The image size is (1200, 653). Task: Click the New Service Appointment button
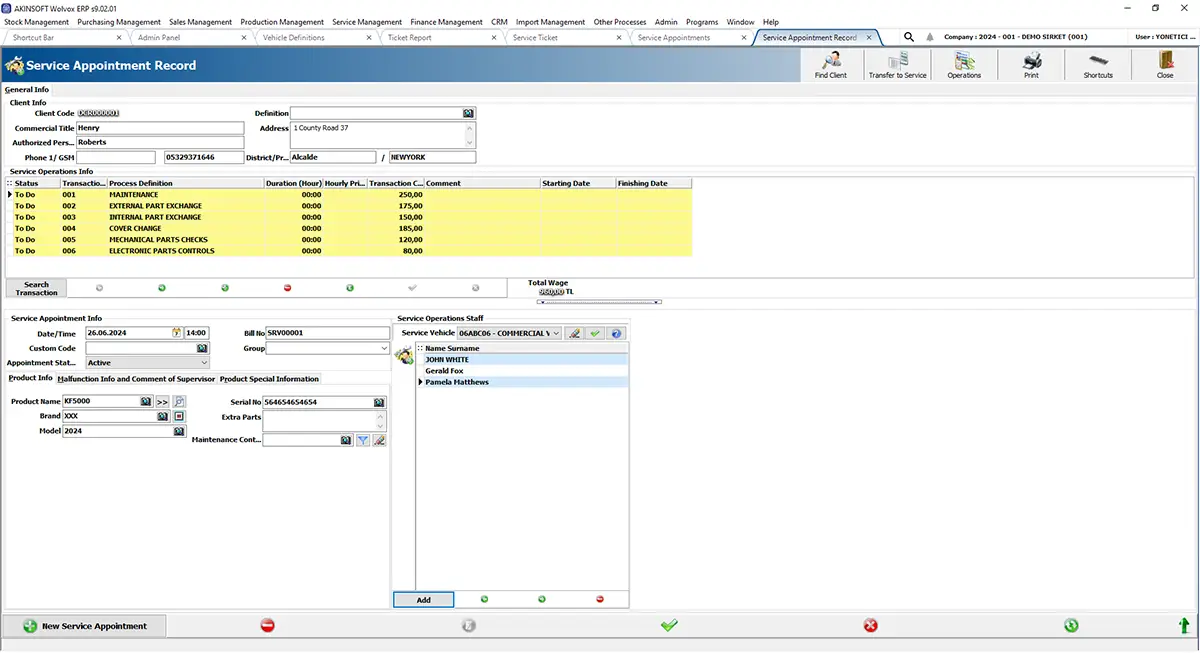pyautogui.click(x=85, y=626)
